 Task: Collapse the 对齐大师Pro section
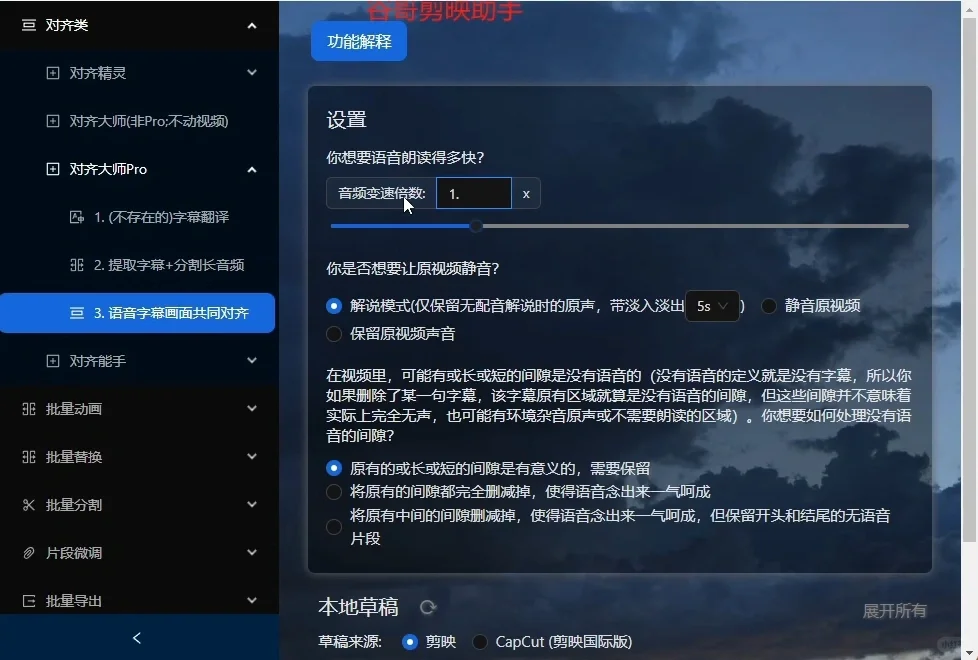click(x=251, y=169)
